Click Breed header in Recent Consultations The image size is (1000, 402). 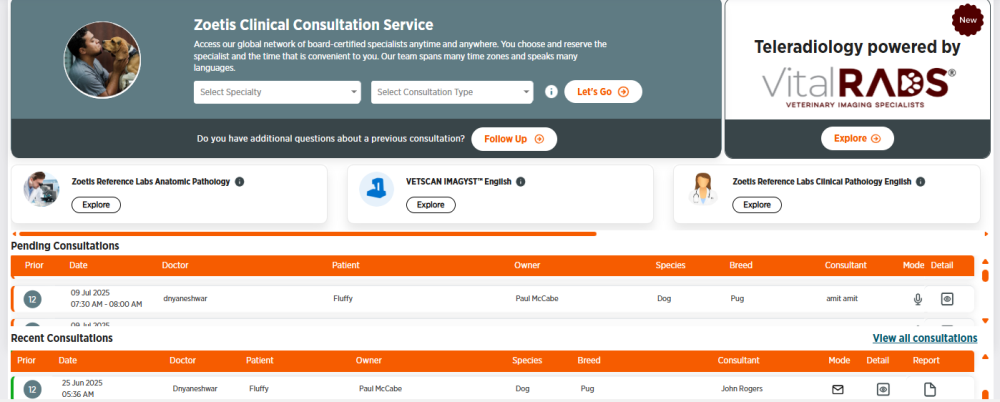589,361
